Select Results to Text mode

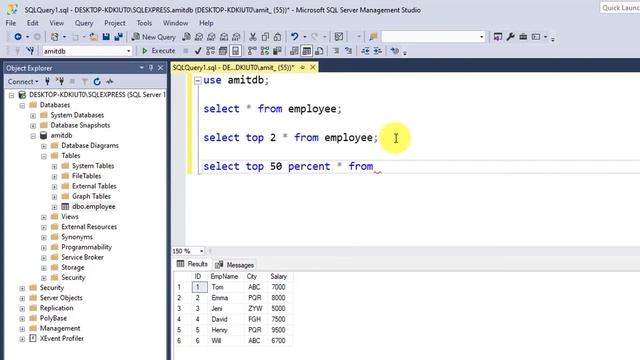point(294,51)
